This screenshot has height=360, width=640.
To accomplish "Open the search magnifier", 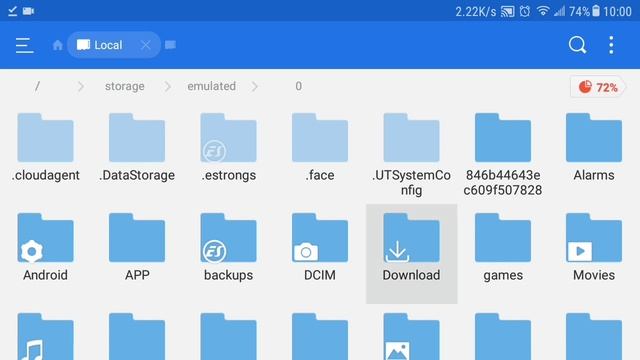I will [x=577, y=45].
